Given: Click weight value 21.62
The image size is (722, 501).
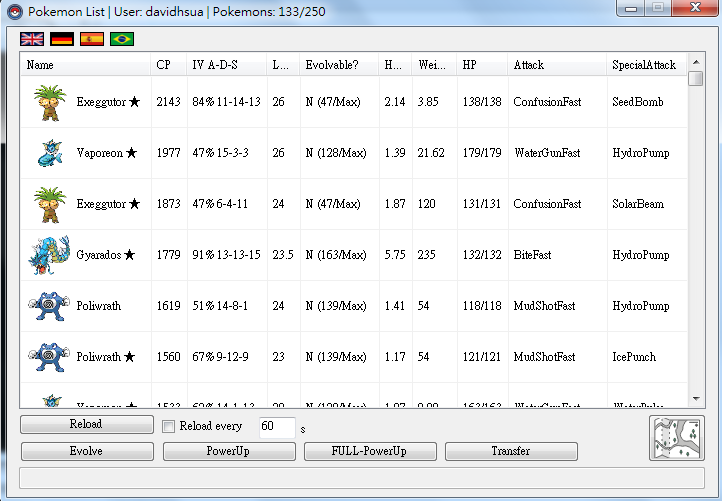Looking at the screenshot, I should click(431, 153).
